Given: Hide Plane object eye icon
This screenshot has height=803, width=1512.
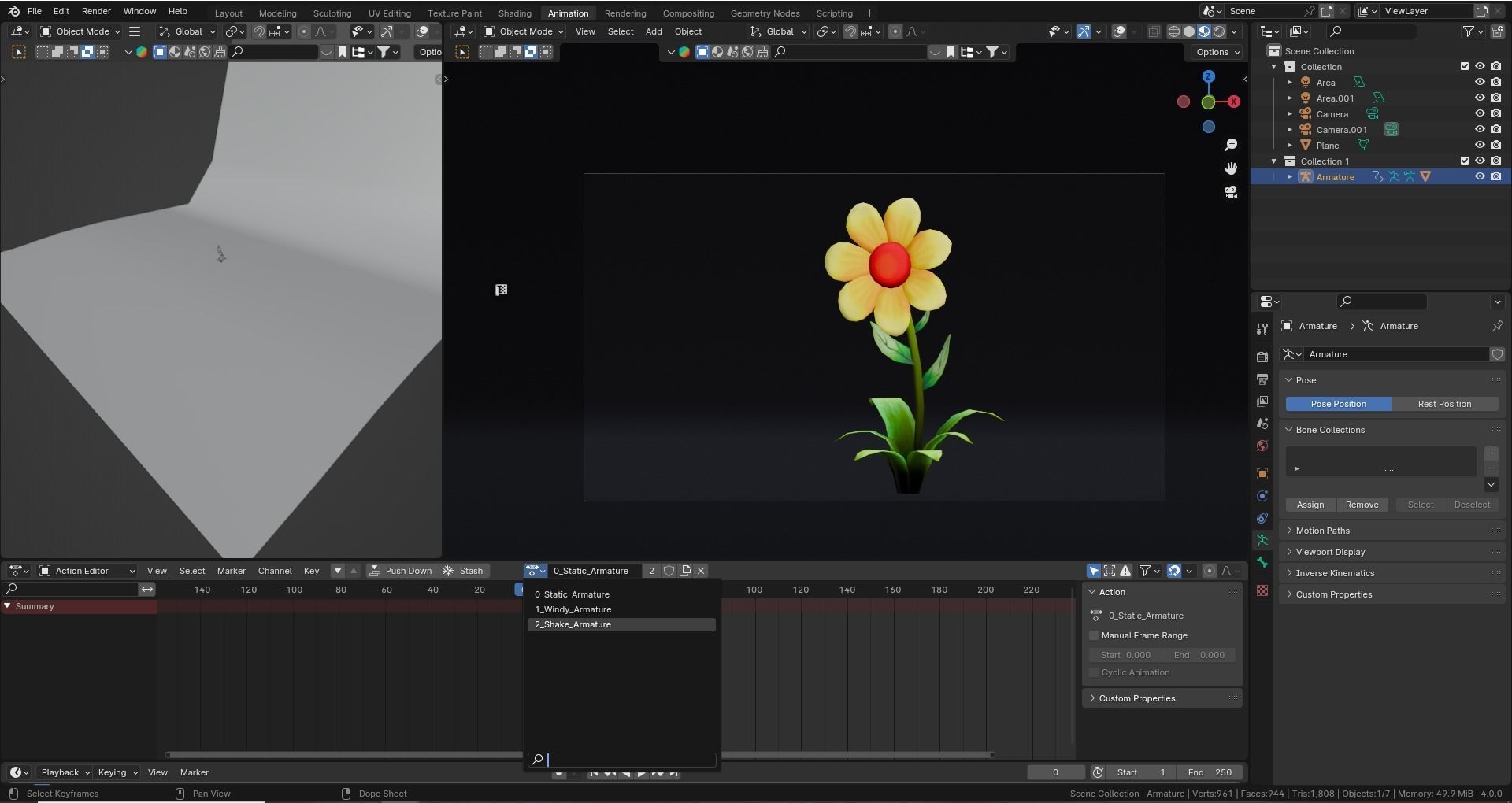Looking at the screenshot, I should [x=1480, y=145].
